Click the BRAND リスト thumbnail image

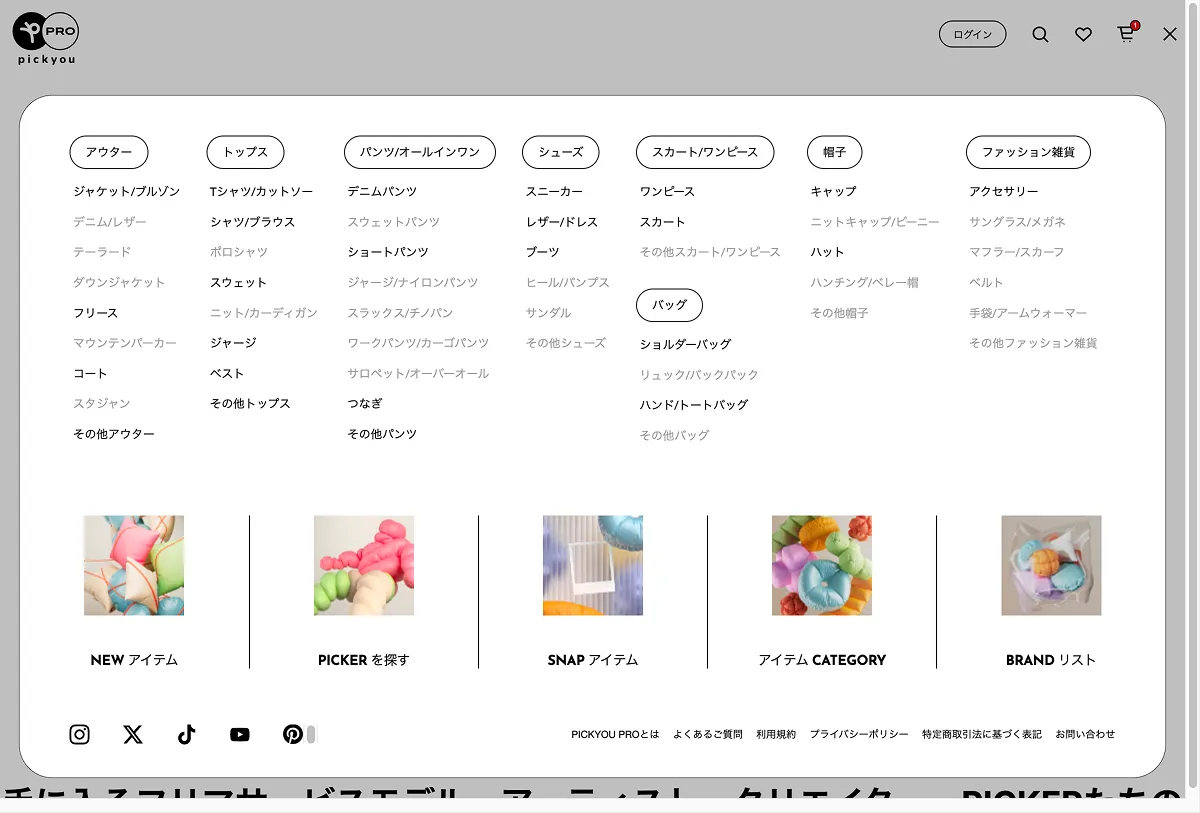point(1051,566)
